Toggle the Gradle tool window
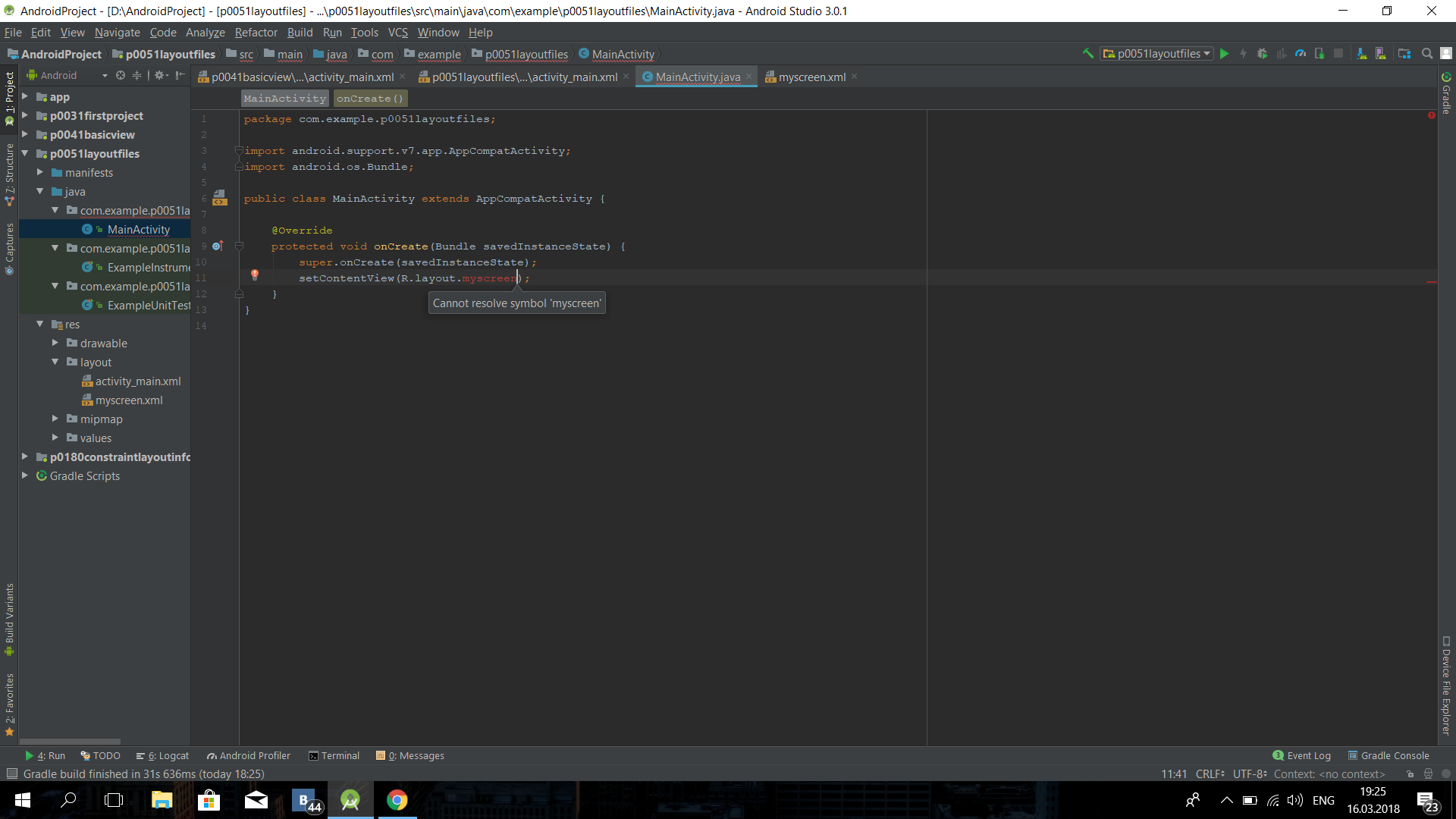The height and width of the screenshot is (819, 1456). pos(1446,93)
